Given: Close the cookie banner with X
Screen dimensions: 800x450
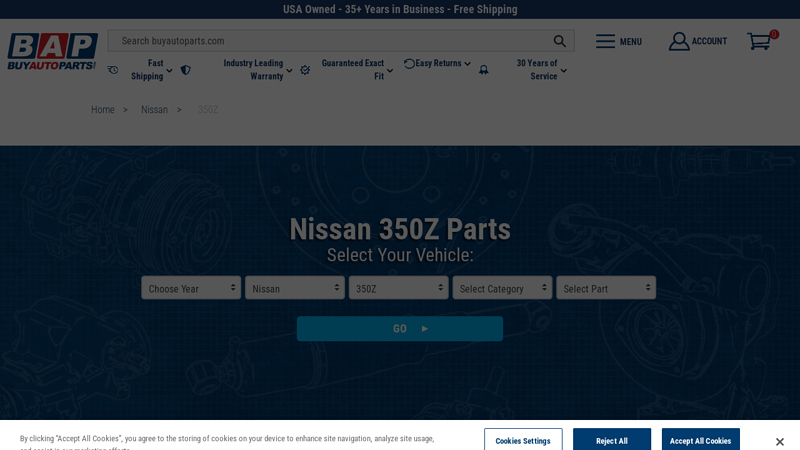Looking at the screenshot, I should (779, 441).
